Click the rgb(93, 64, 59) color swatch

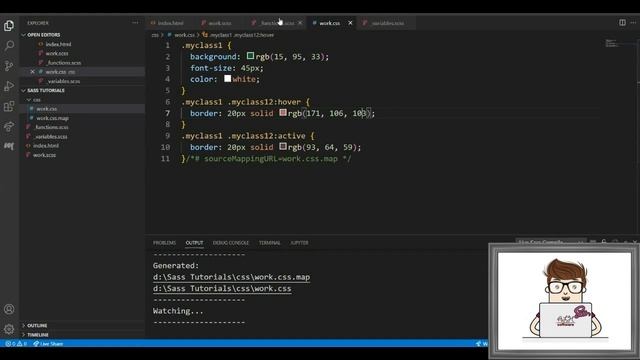pyautogui.click(x=283, y=146)
